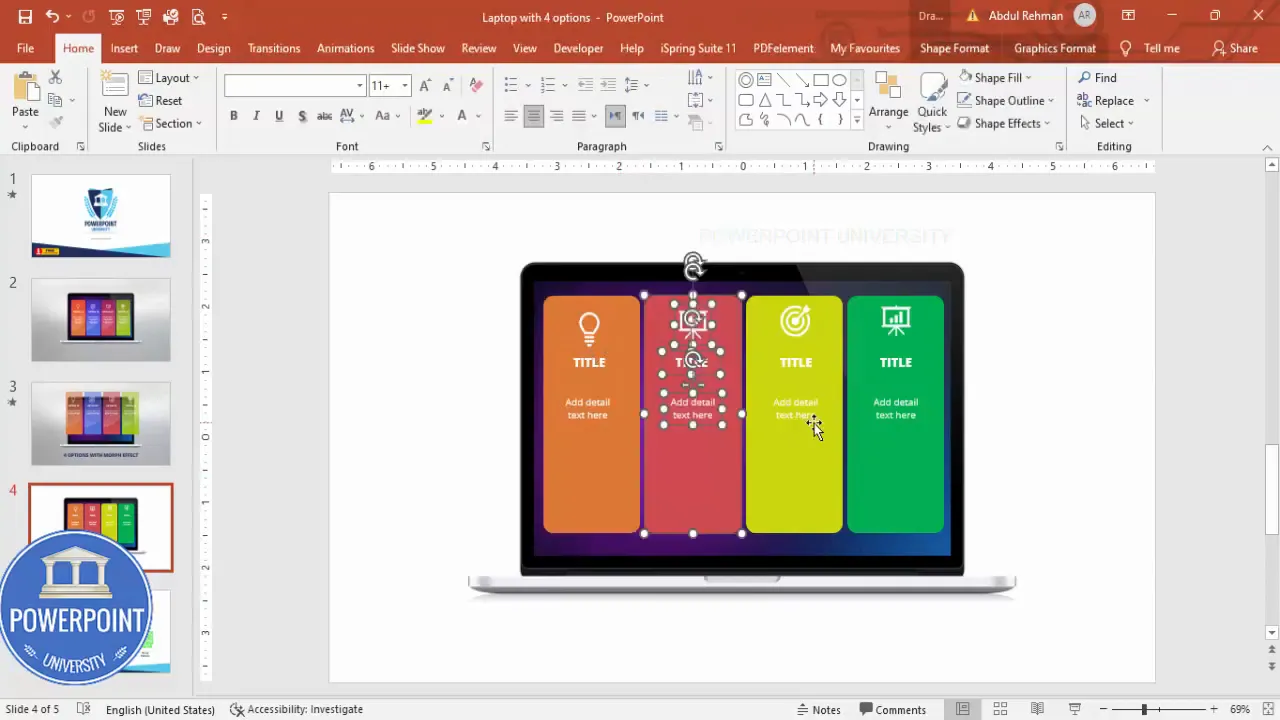Expand the shapes gallery More arrow
1280x720 pixels.
click(x=856, y=120)
